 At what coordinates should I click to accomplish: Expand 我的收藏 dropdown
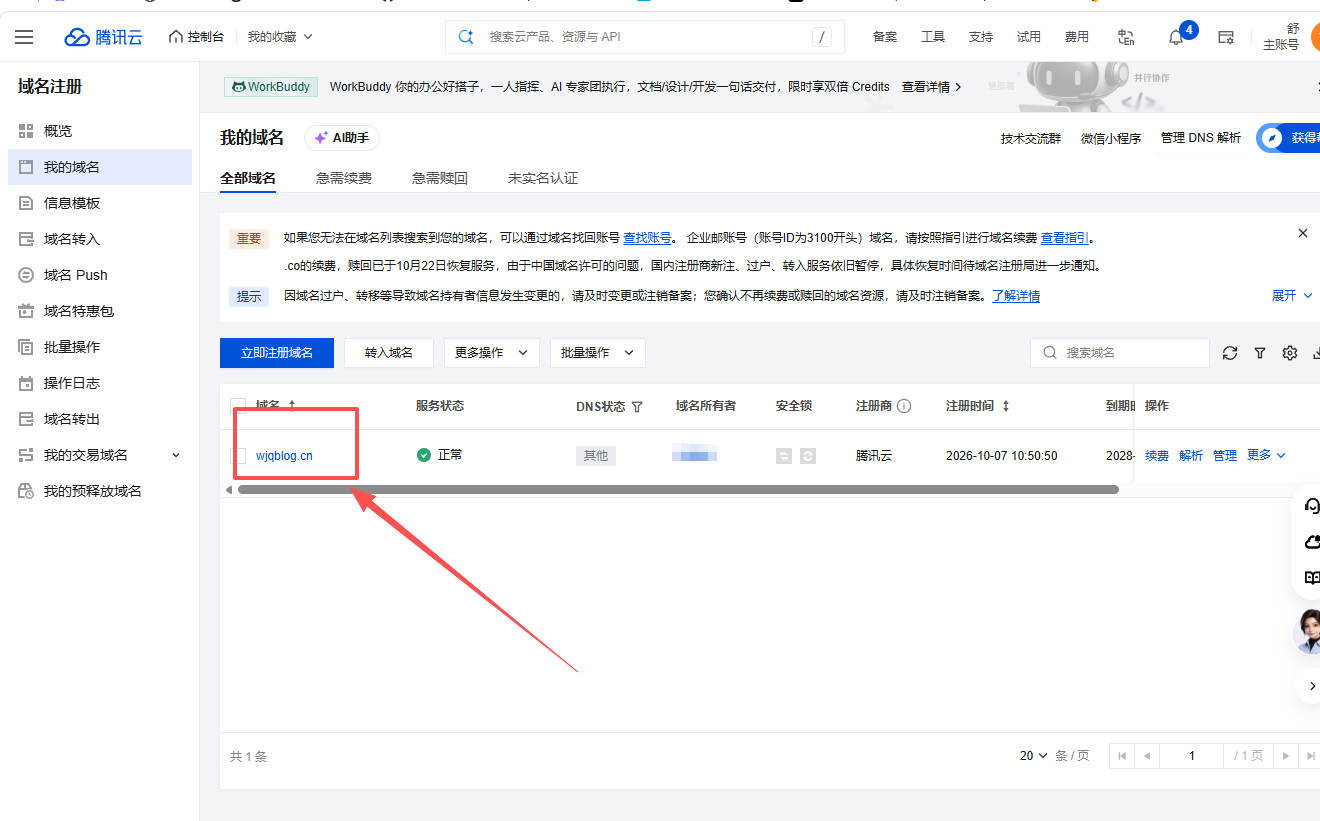[280, 37]
